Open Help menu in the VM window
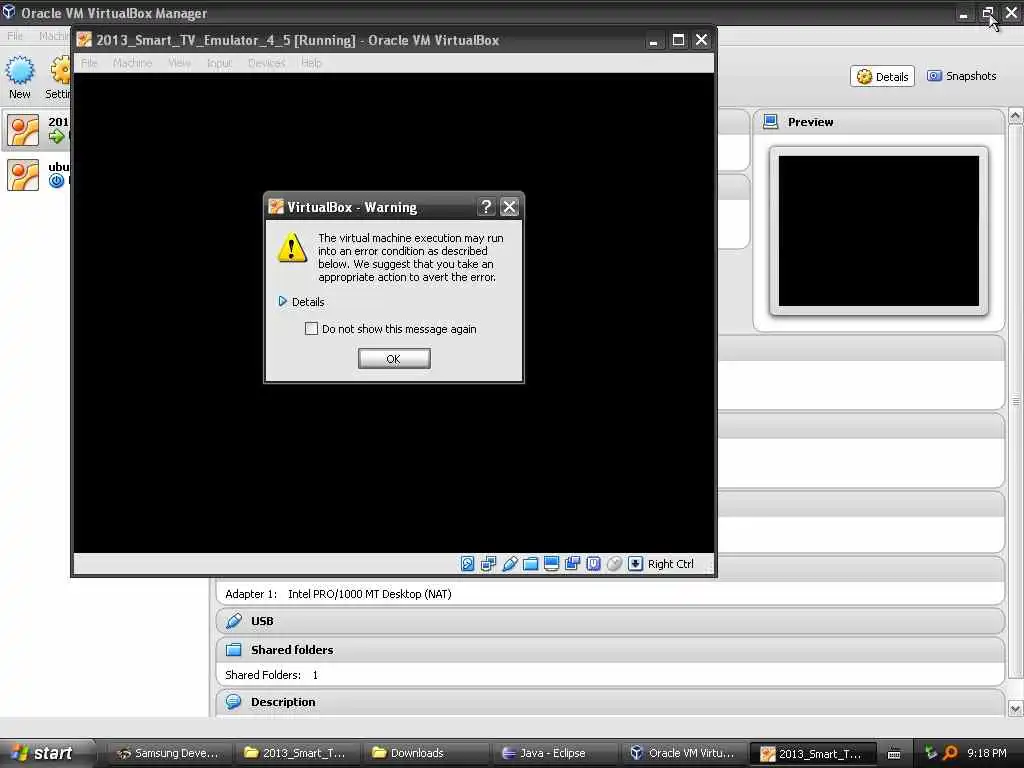Image resolution: width=1024 pixels, height=768 pixels. (x=312, y=63)
